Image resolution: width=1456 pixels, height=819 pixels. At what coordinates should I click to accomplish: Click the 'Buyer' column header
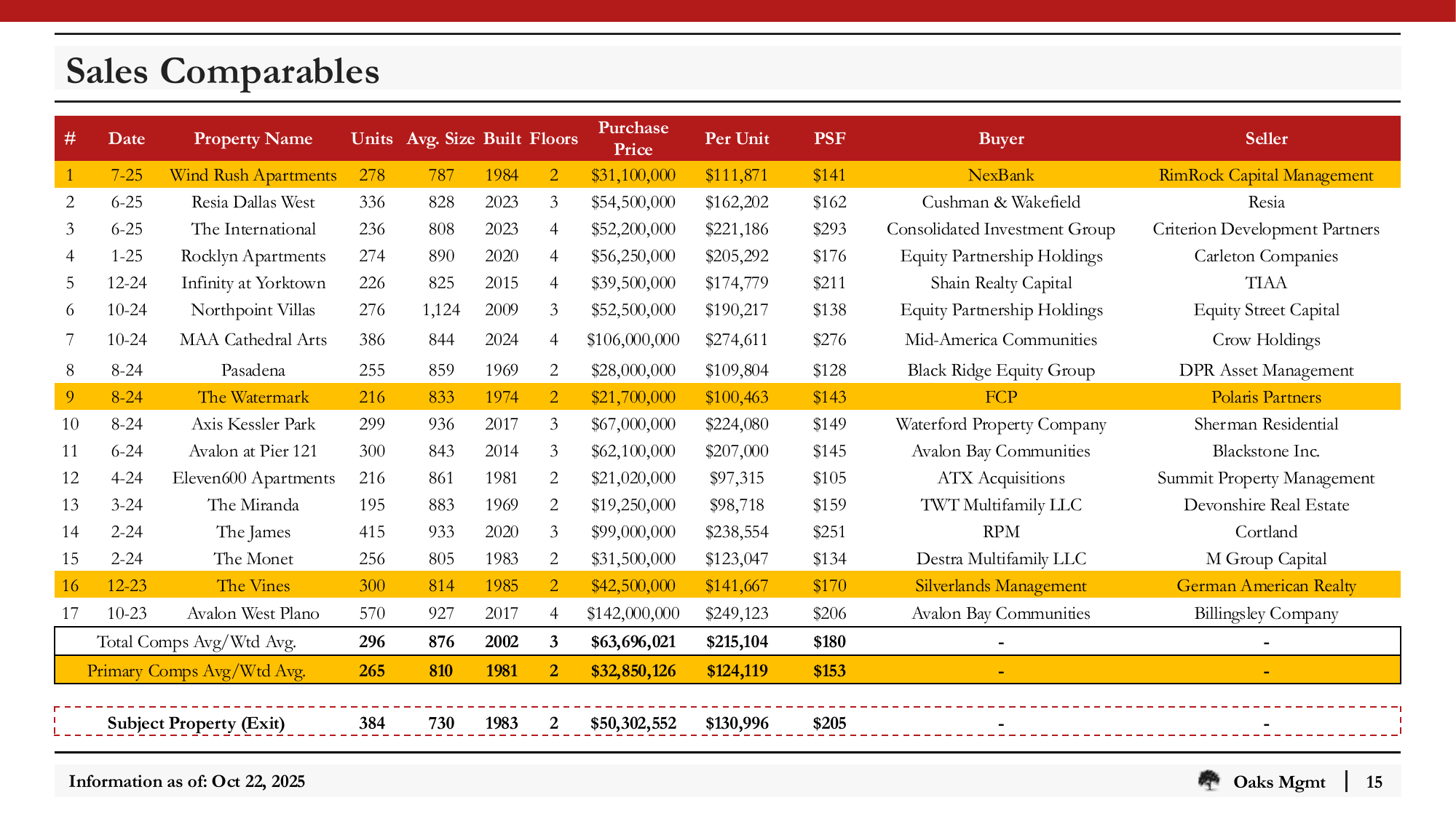[1001, 138]
